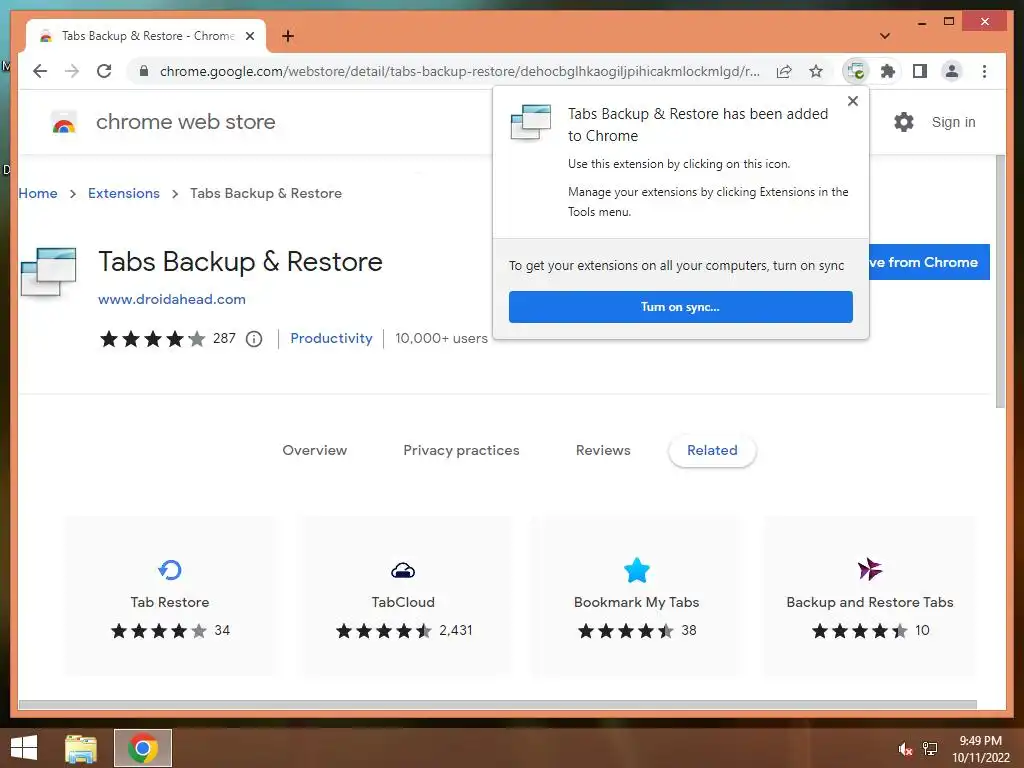Share this page via the share icon
Viewport: 1024px width, 768px height.
point(784,71)
